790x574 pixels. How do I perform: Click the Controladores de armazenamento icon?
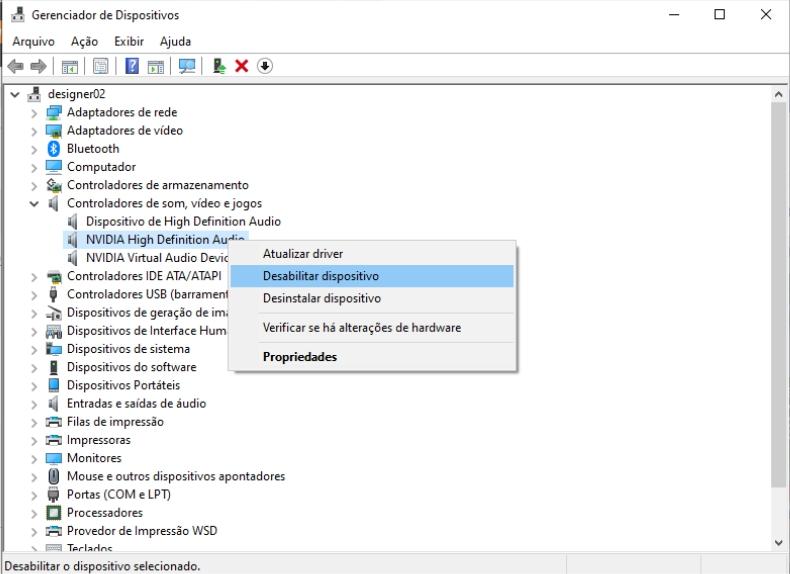(53, 185)
